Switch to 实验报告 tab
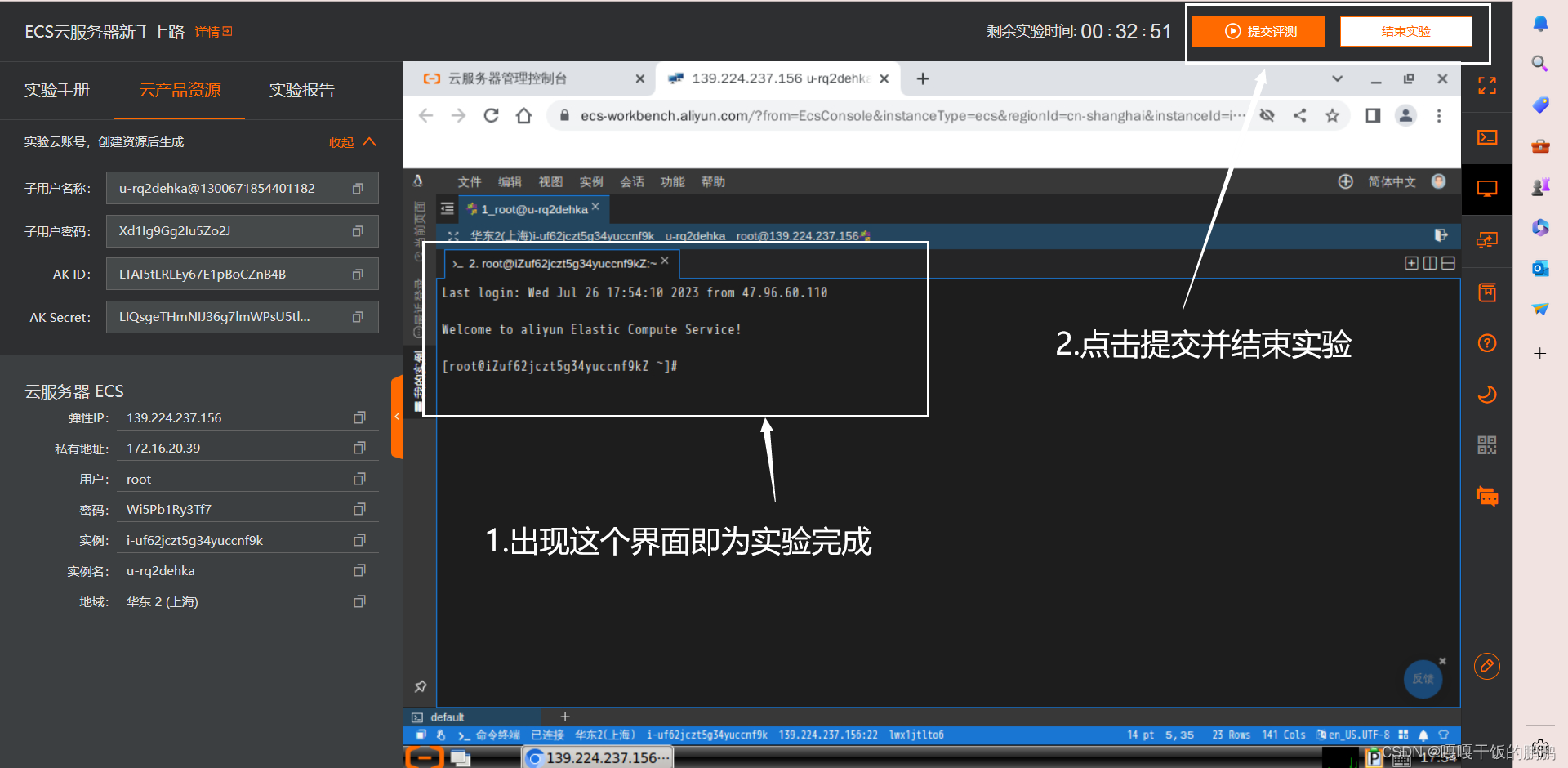Viewport: 1568px width, 768px height. point(302,90)
